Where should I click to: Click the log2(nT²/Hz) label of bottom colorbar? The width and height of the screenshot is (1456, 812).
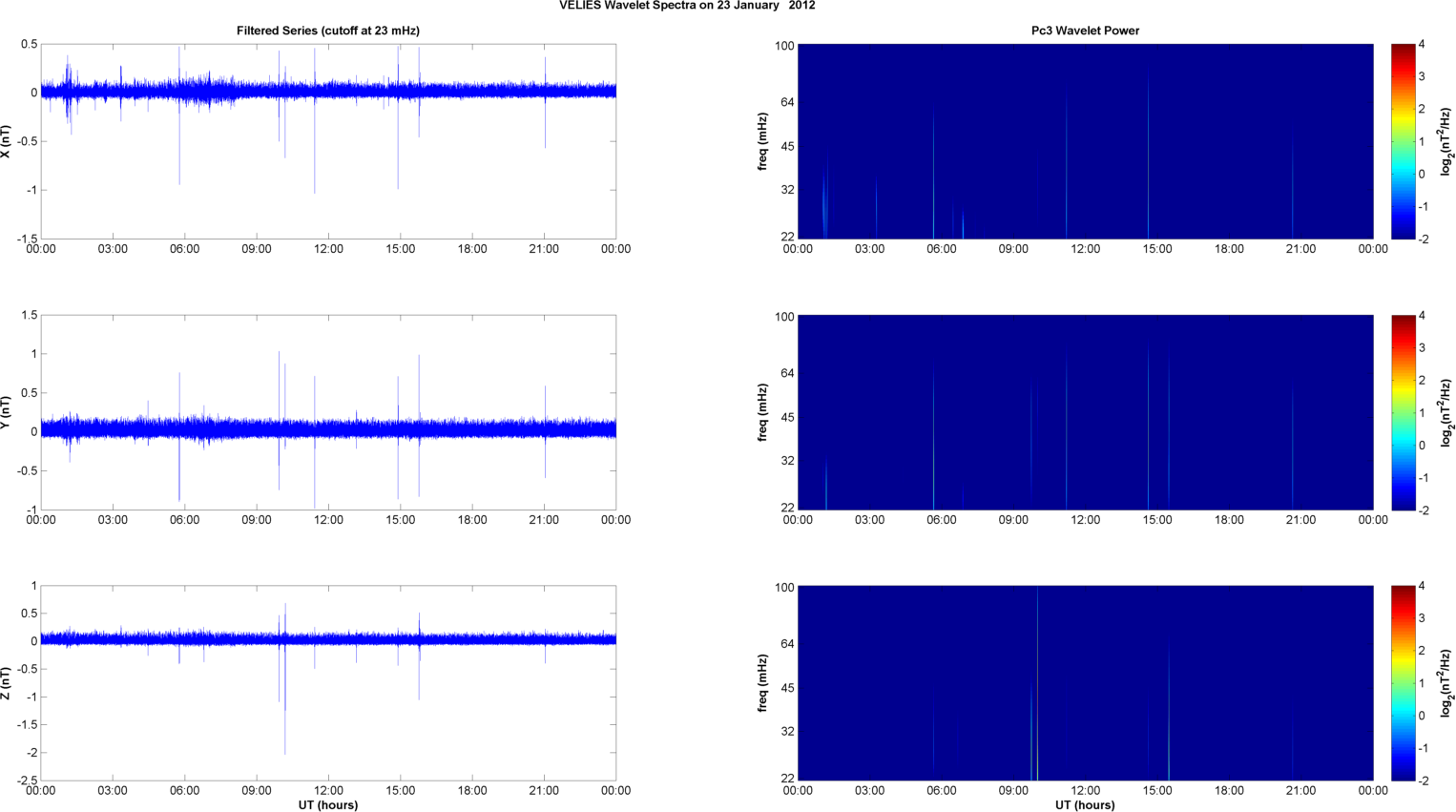[1446, 683]
